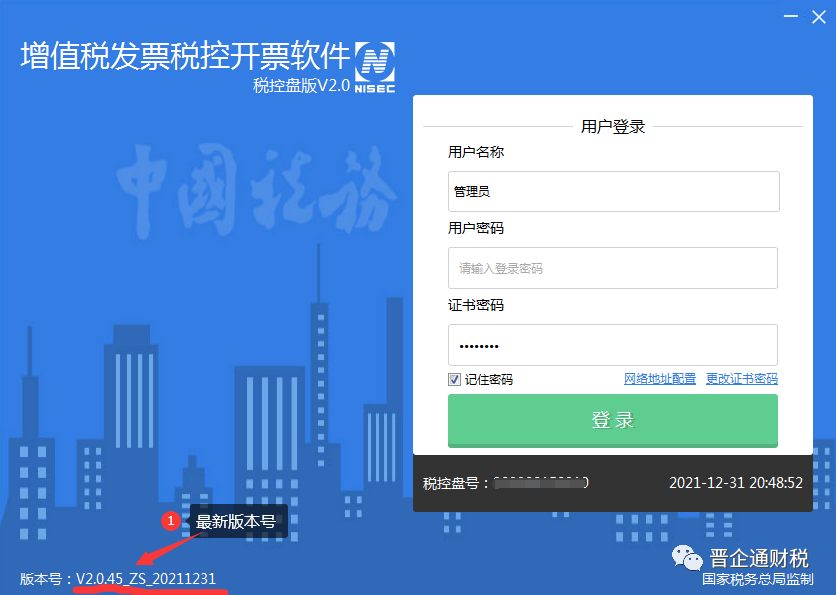Click the 增值税发票税控开票软件 title

tap(185, 56)
